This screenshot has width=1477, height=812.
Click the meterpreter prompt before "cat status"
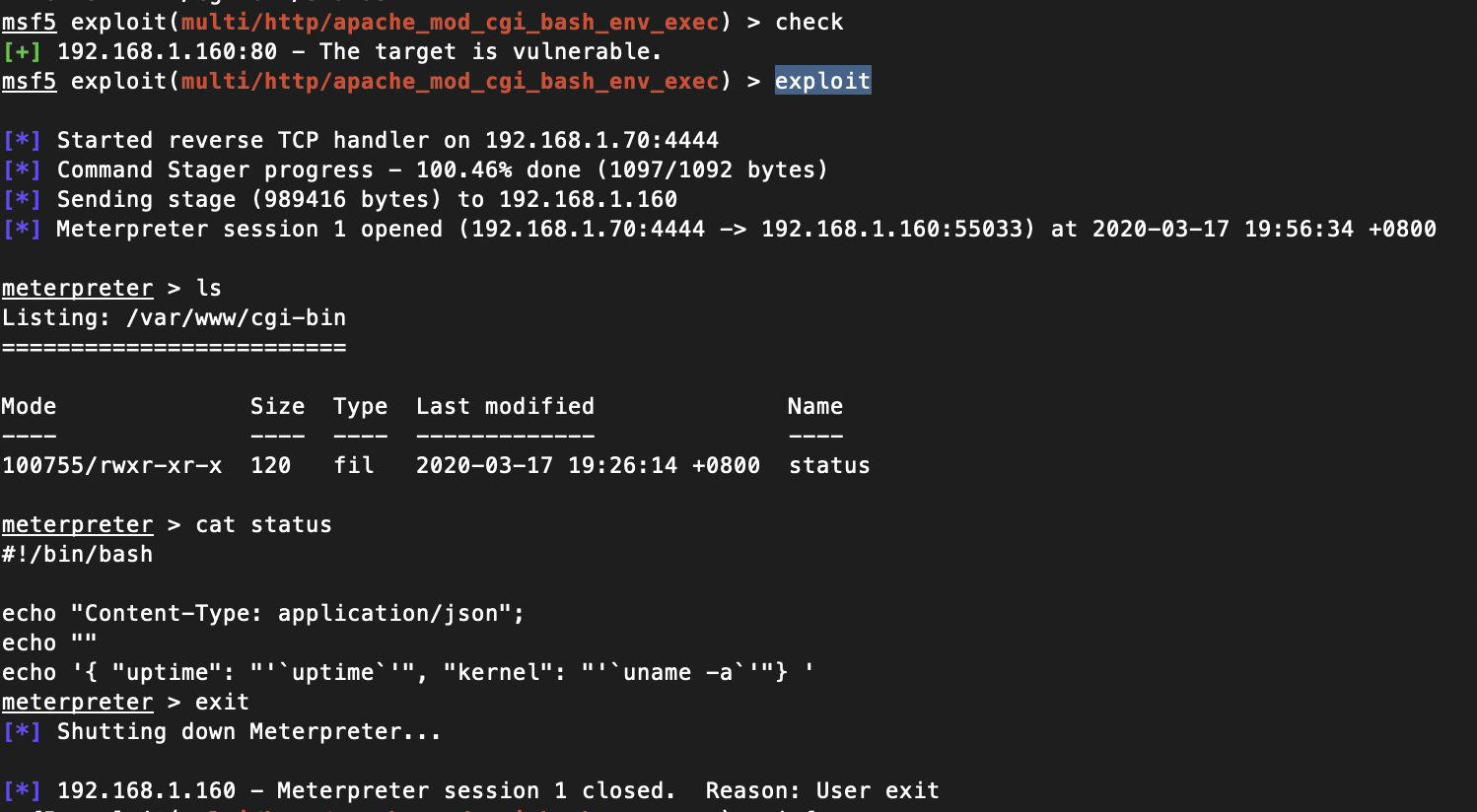click(x=77, y=524)
